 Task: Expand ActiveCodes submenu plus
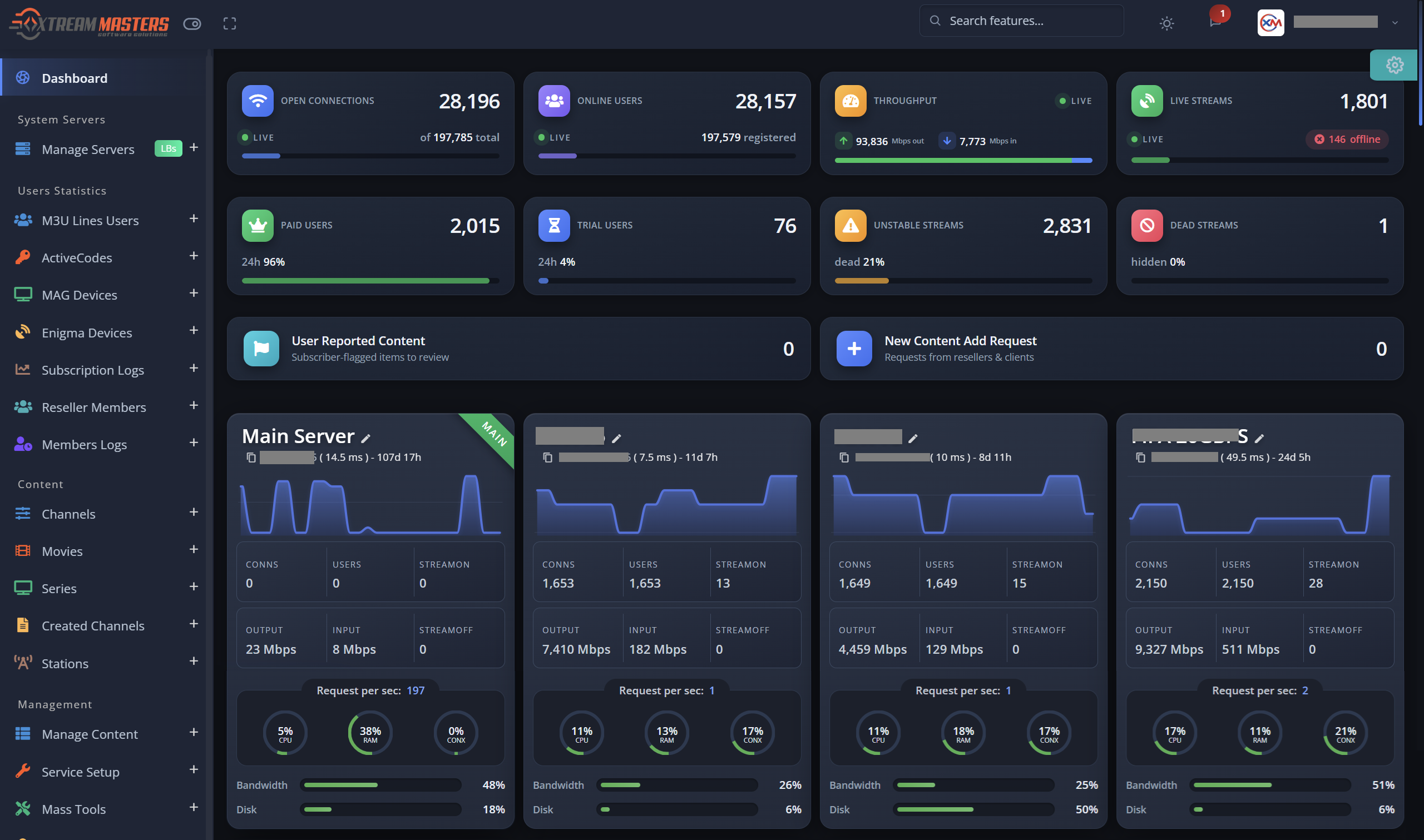pyautogui.click(x=194, y=256)
